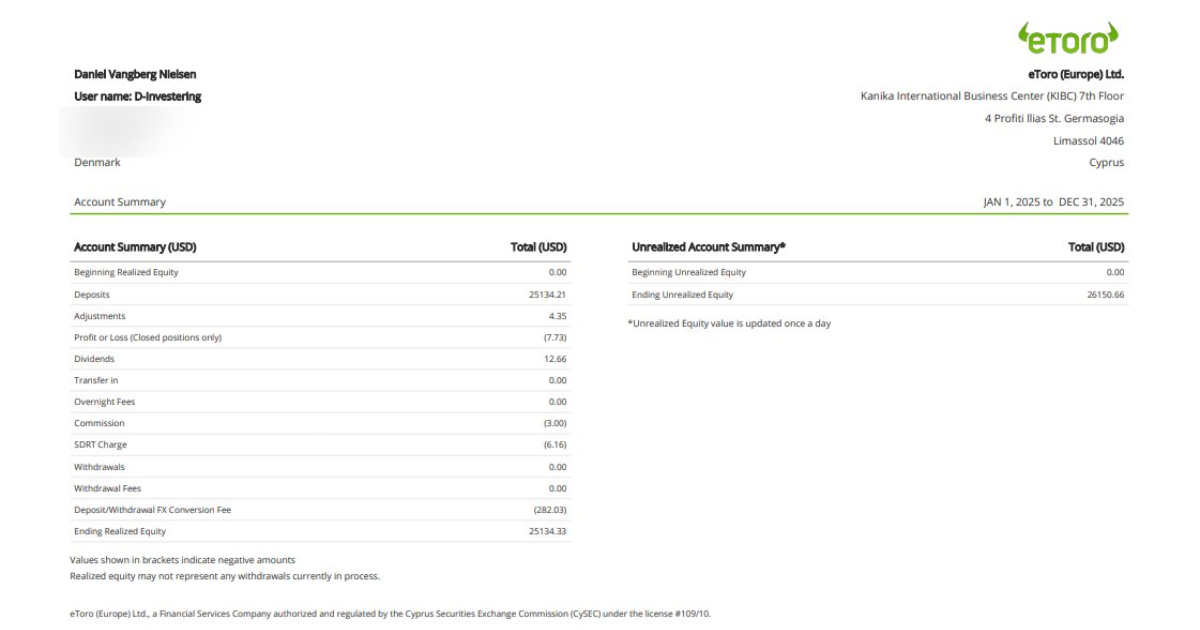Viewport: 1200px width, 630px height.
Task: Click the Deposits amount 25134.21
Action: 547,295
